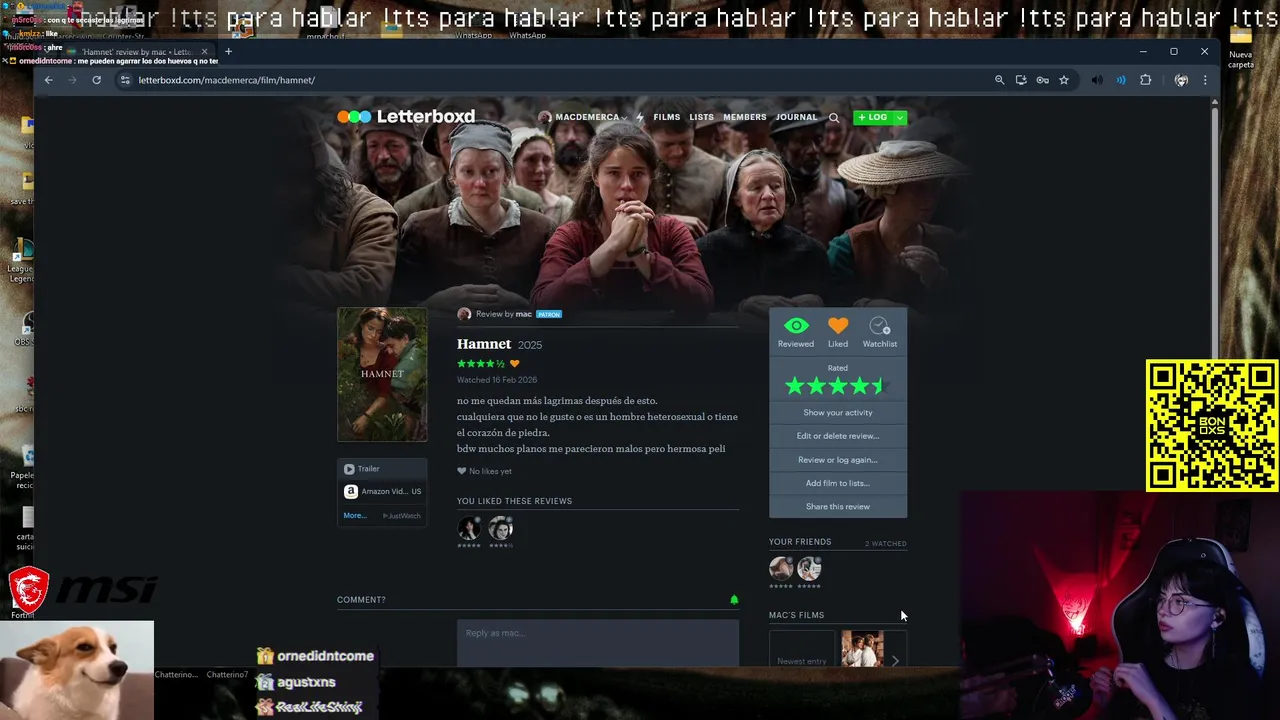Open the LISTS menu
Screen dimensions: 1280x720
pos(701,117)
